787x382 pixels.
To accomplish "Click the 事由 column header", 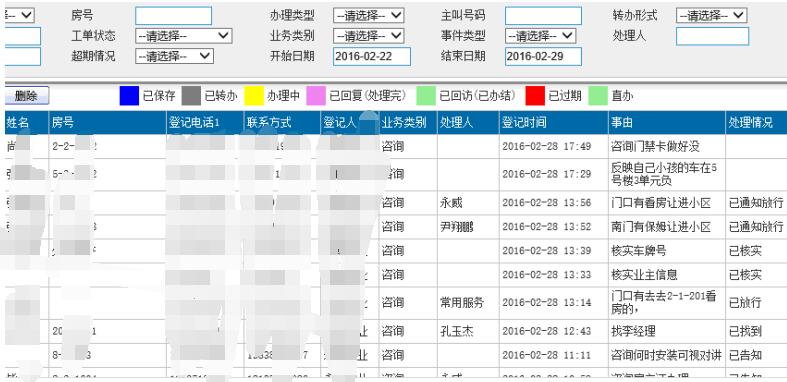I will (667, 122).
